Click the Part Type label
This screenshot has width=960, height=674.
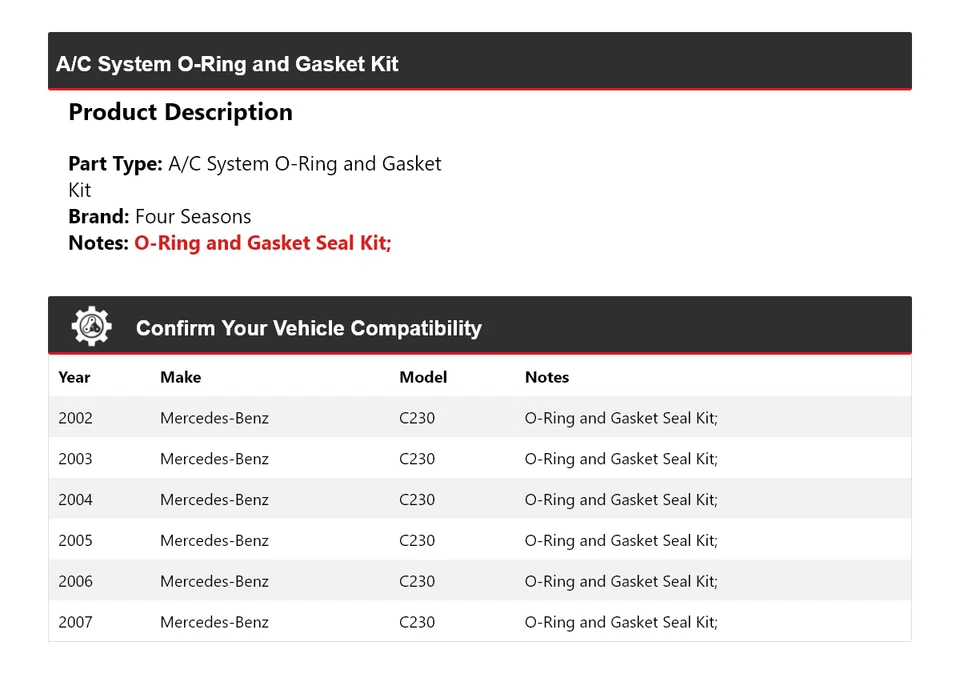(115, 164)
